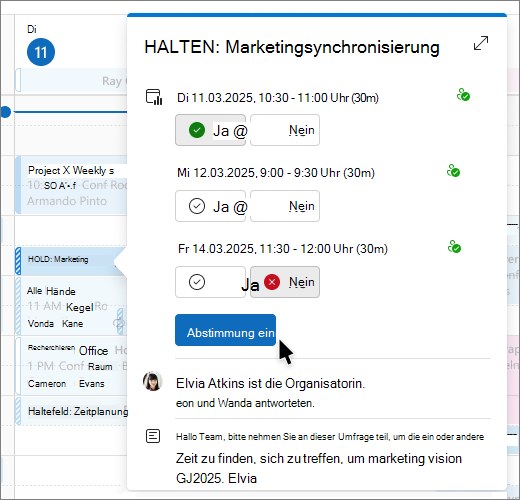Expand the poll popup with the diagonal arrows icon
Image resolution: width=520 pixels, height=500 pixels.
[x=481, y=43]
